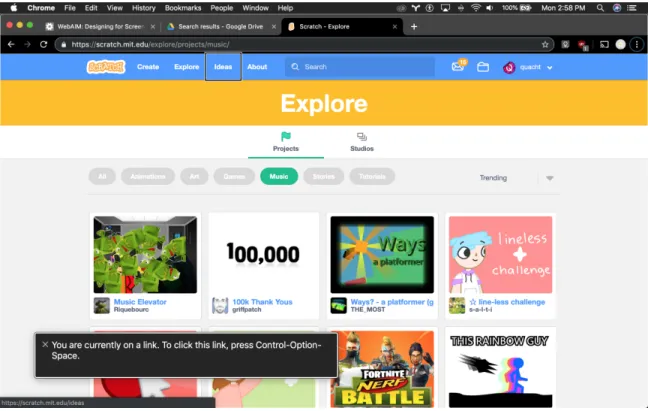The image size is (648, 411).
Task: Click the Chrome cast icon
Action: [604, 45]
